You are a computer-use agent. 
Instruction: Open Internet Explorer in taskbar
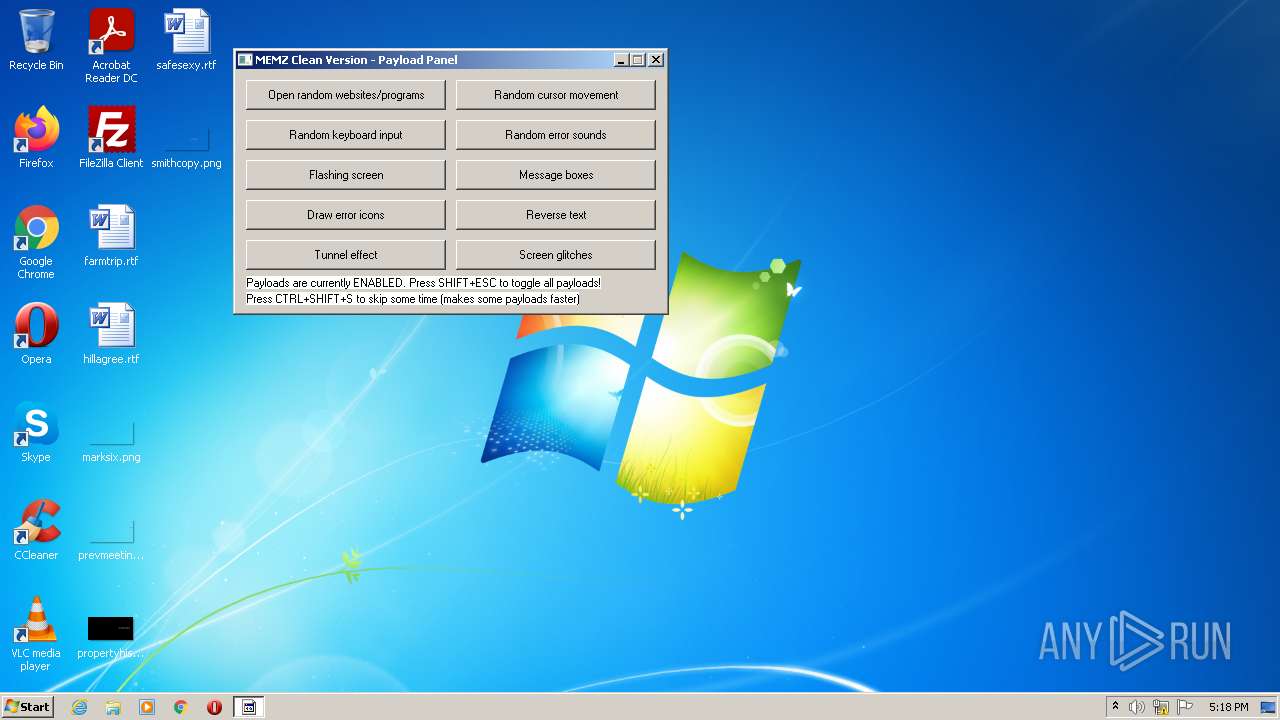click(x=79, y=707)
